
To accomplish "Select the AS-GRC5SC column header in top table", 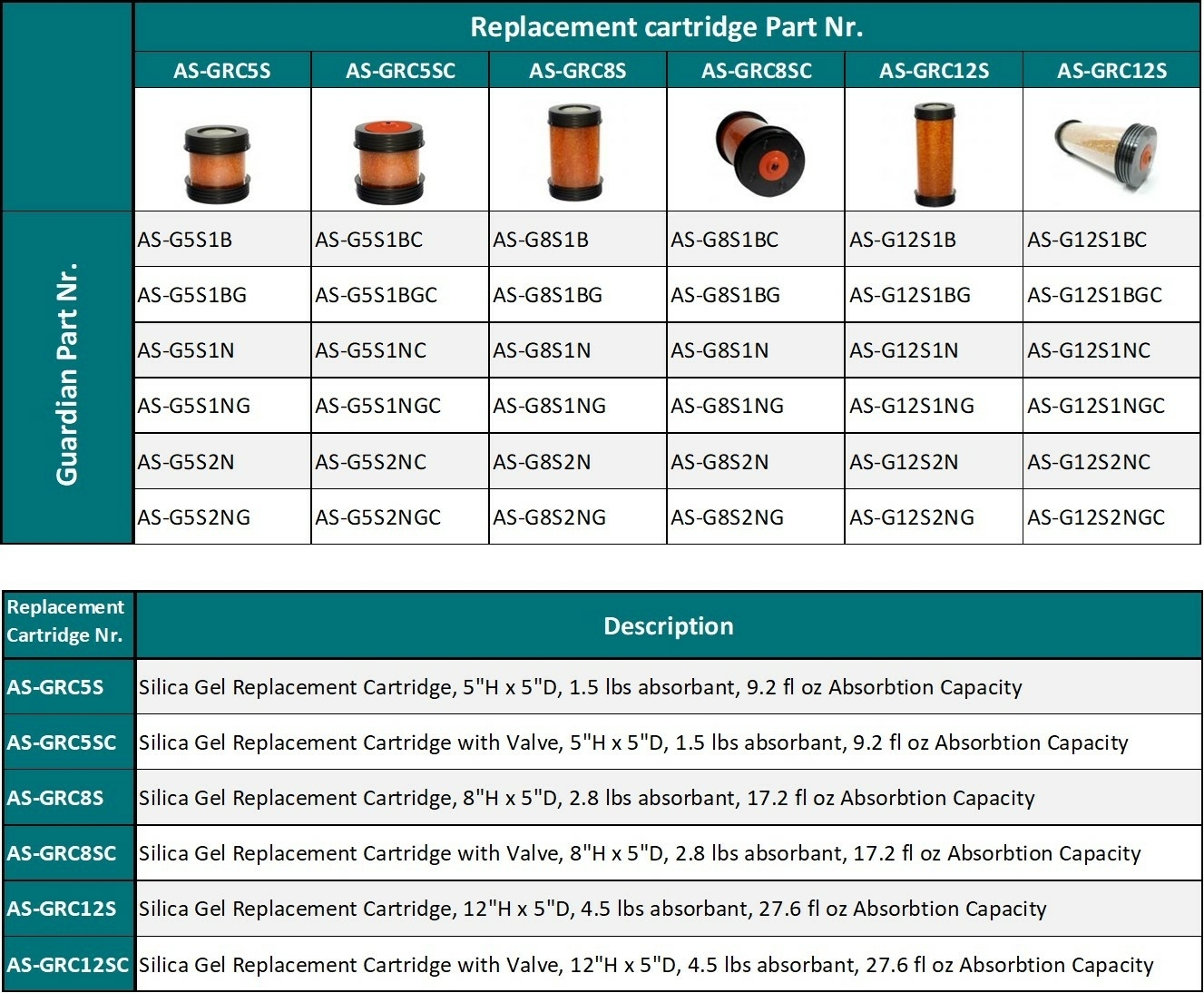I will tap(400, 71).
